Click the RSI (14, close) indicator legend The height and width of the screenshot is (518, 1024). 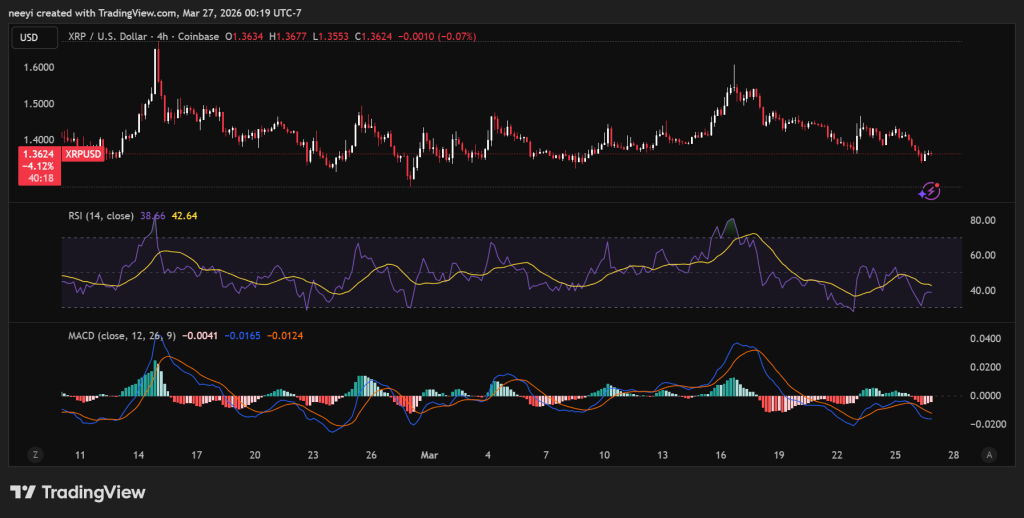(98, 215)
